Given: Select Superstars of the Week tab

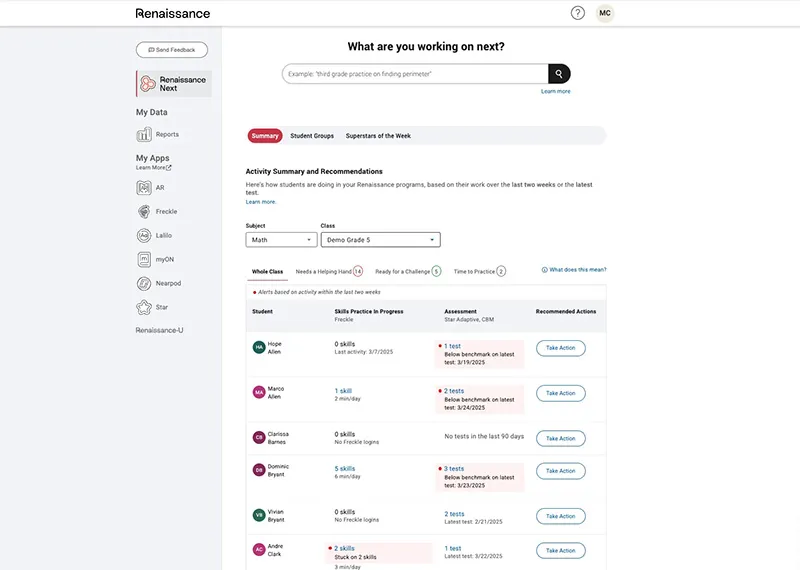Looking at the screenshot, I should pos(378,136).
